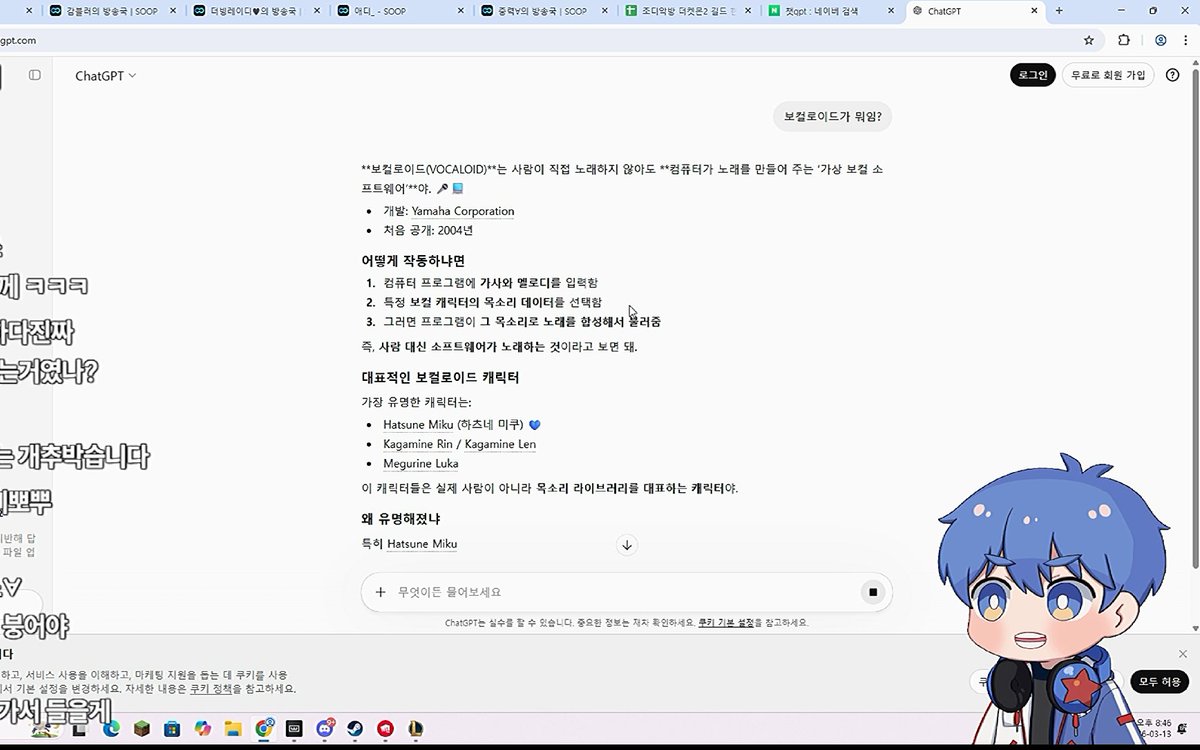This screenshot has height=750, width=1200.
Task: Dismiss the cookie banner with X
Action: [1183, 654]
